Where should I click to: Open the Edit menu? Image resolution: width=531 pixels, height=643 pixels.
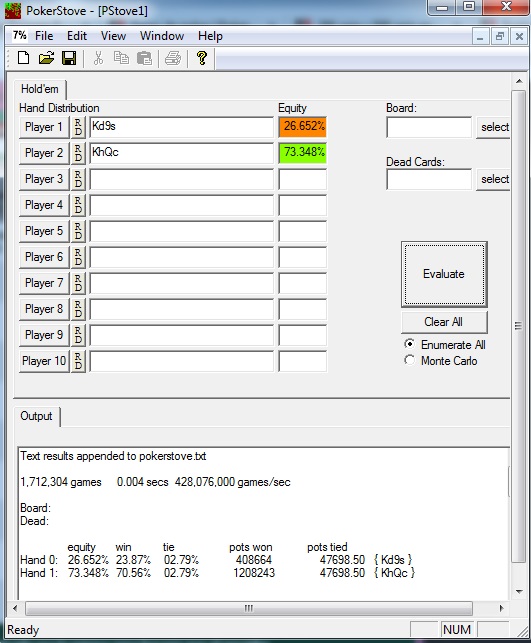click(x=77, y=36)
